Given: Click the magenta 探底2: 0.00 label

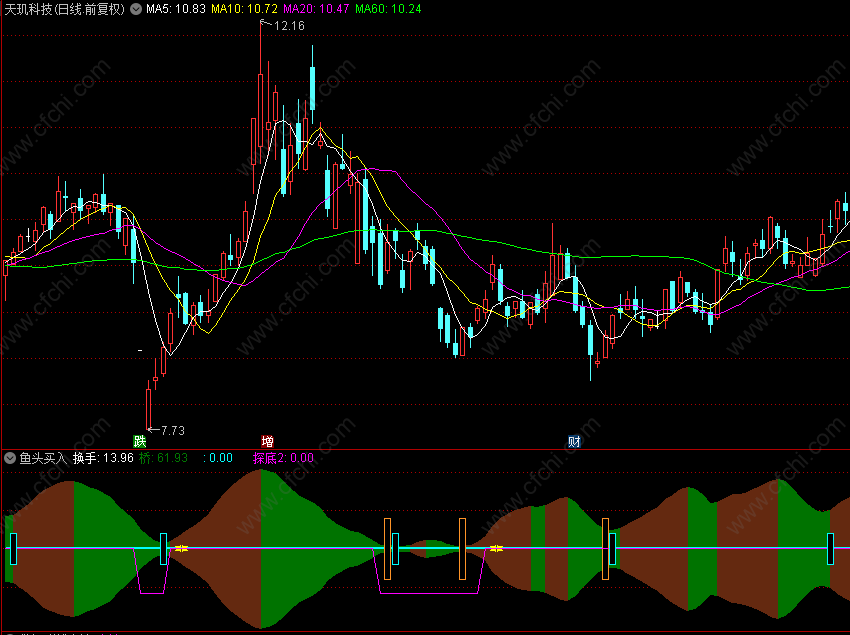Looking at the screenshot, I should (283, 458).
